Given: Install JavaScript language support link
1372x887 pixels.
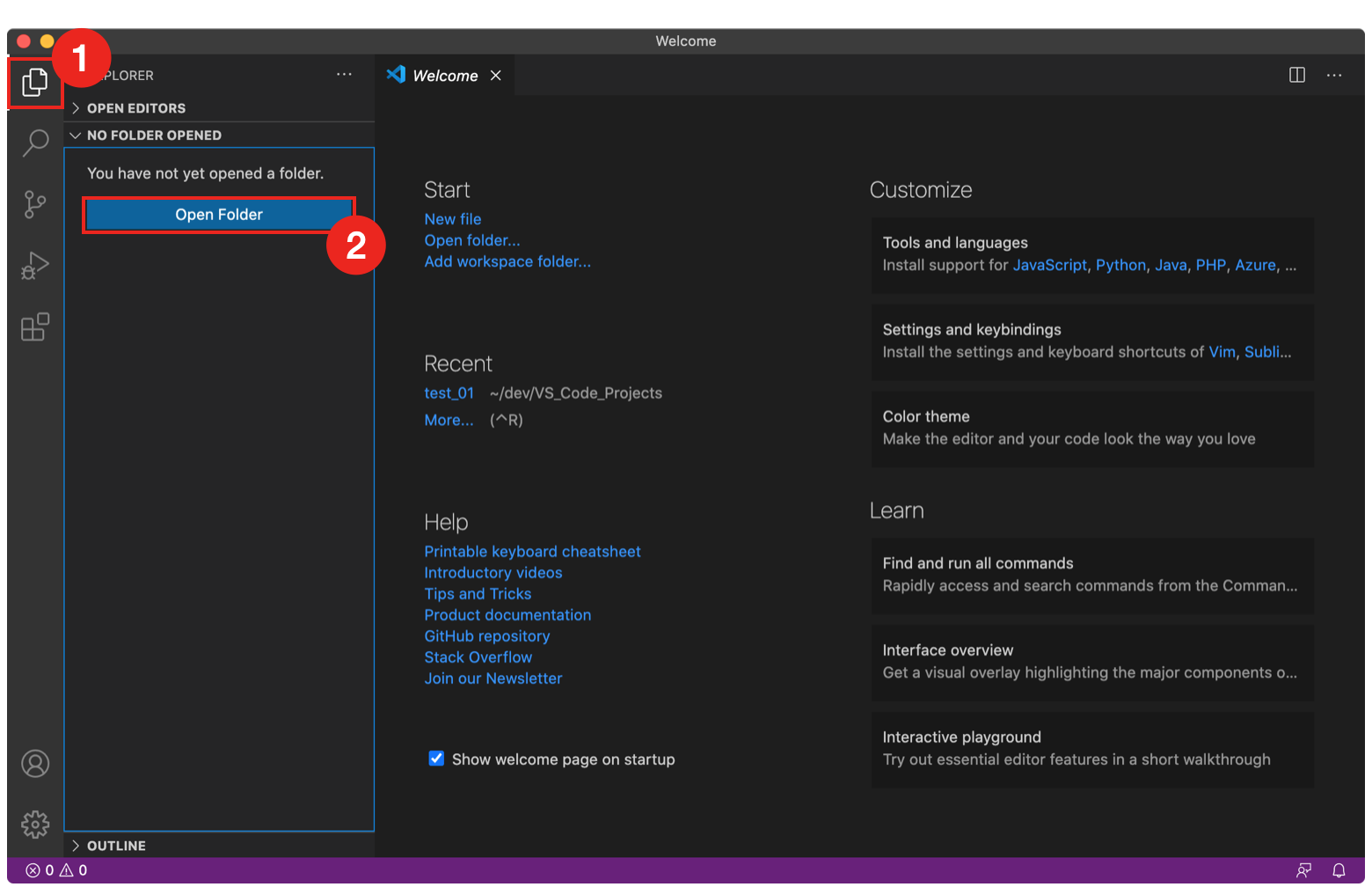Looking at the screenshot, I should click(1050, 265).
